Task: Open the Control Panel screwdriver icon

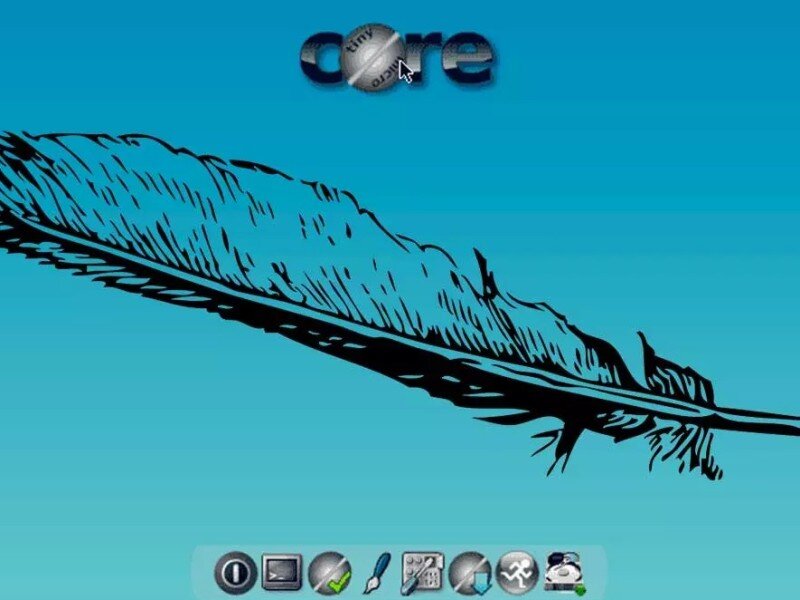Action: coord(422,573)
